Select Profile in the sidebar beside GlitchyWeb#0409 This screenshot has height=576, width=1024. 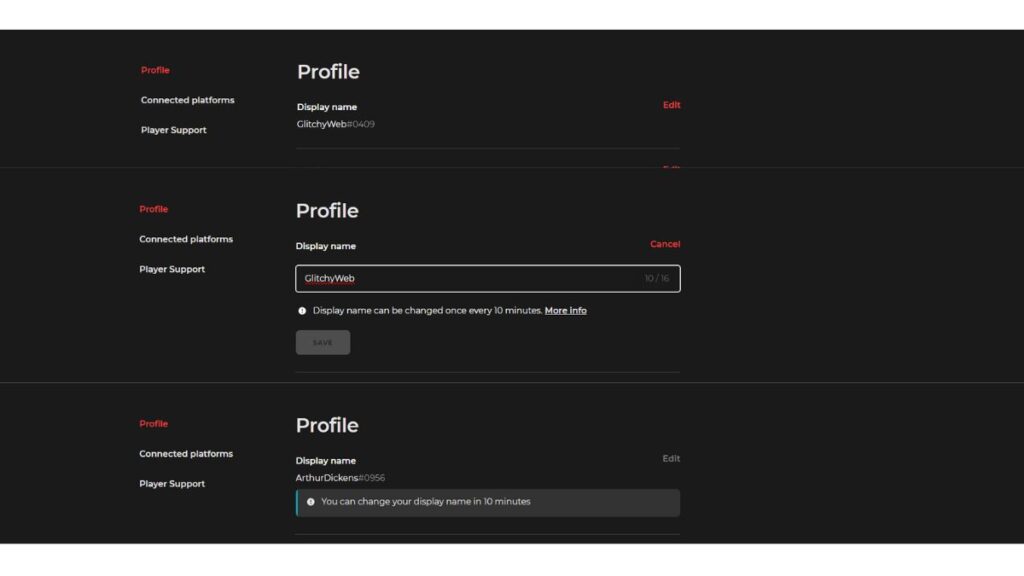coord(155,70)
